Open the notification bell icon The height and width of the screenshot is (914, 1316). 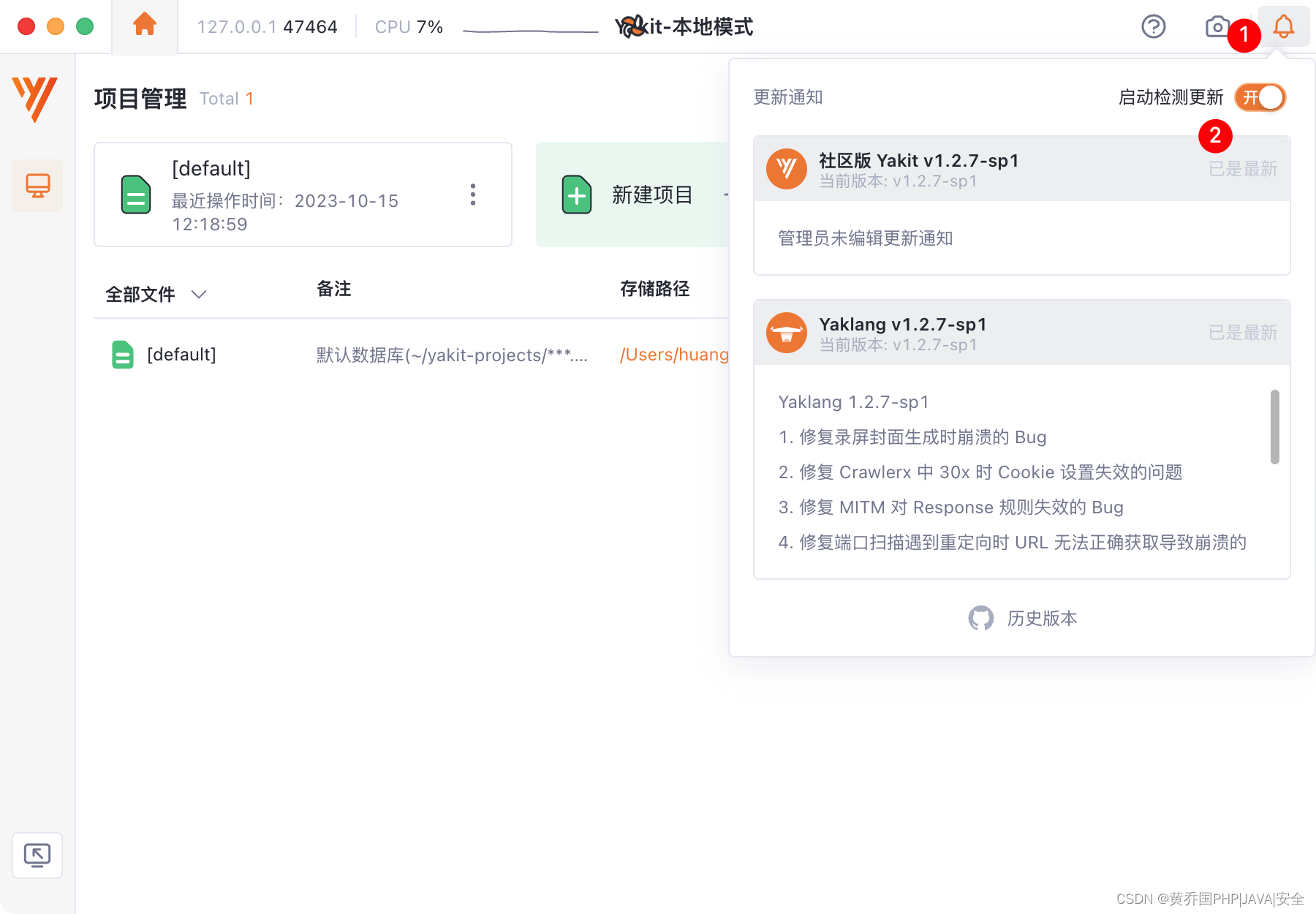(1283, 27)
